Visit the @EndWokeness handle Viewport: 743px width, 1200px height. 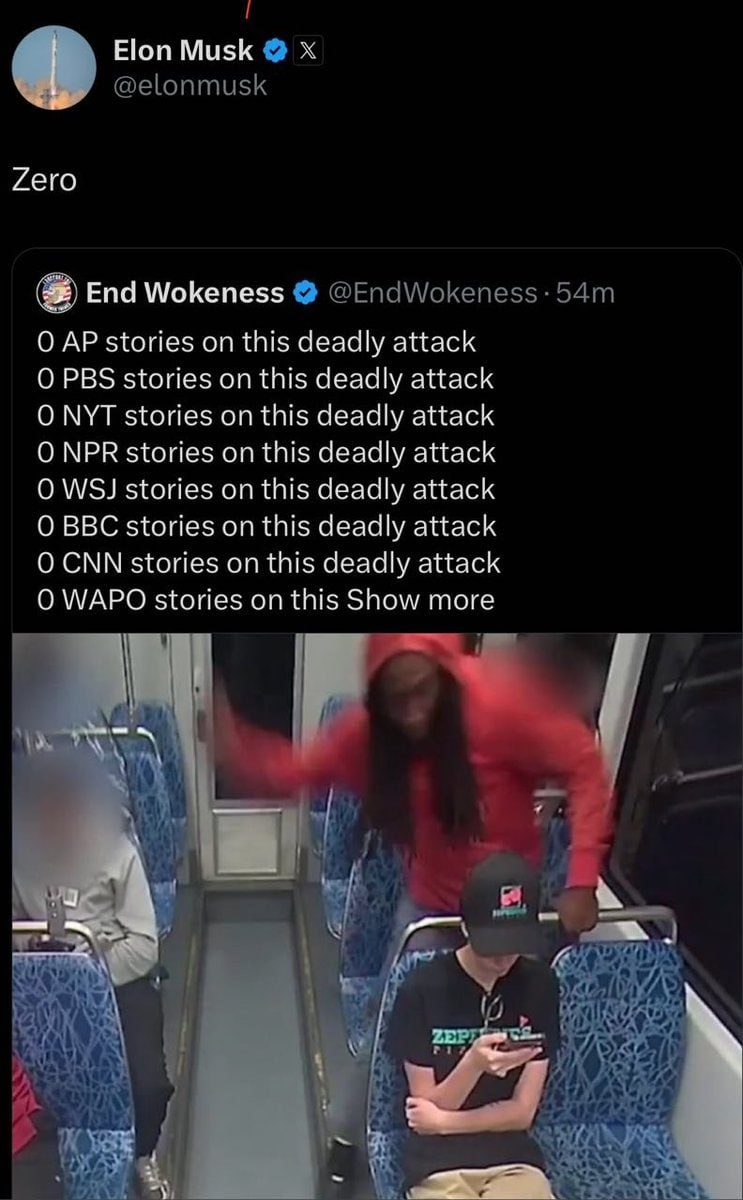pyautogui.click(x=432, y=293)
